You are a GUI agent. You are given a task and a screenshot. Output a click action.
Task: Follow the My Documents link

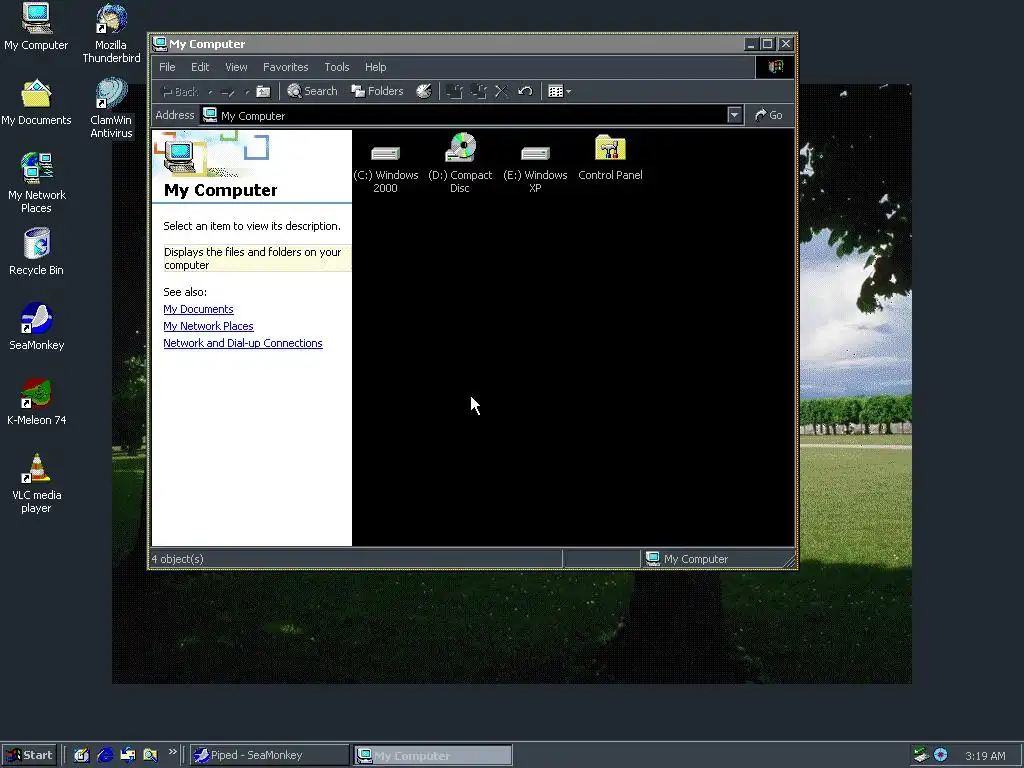click(x=198, y=309)
